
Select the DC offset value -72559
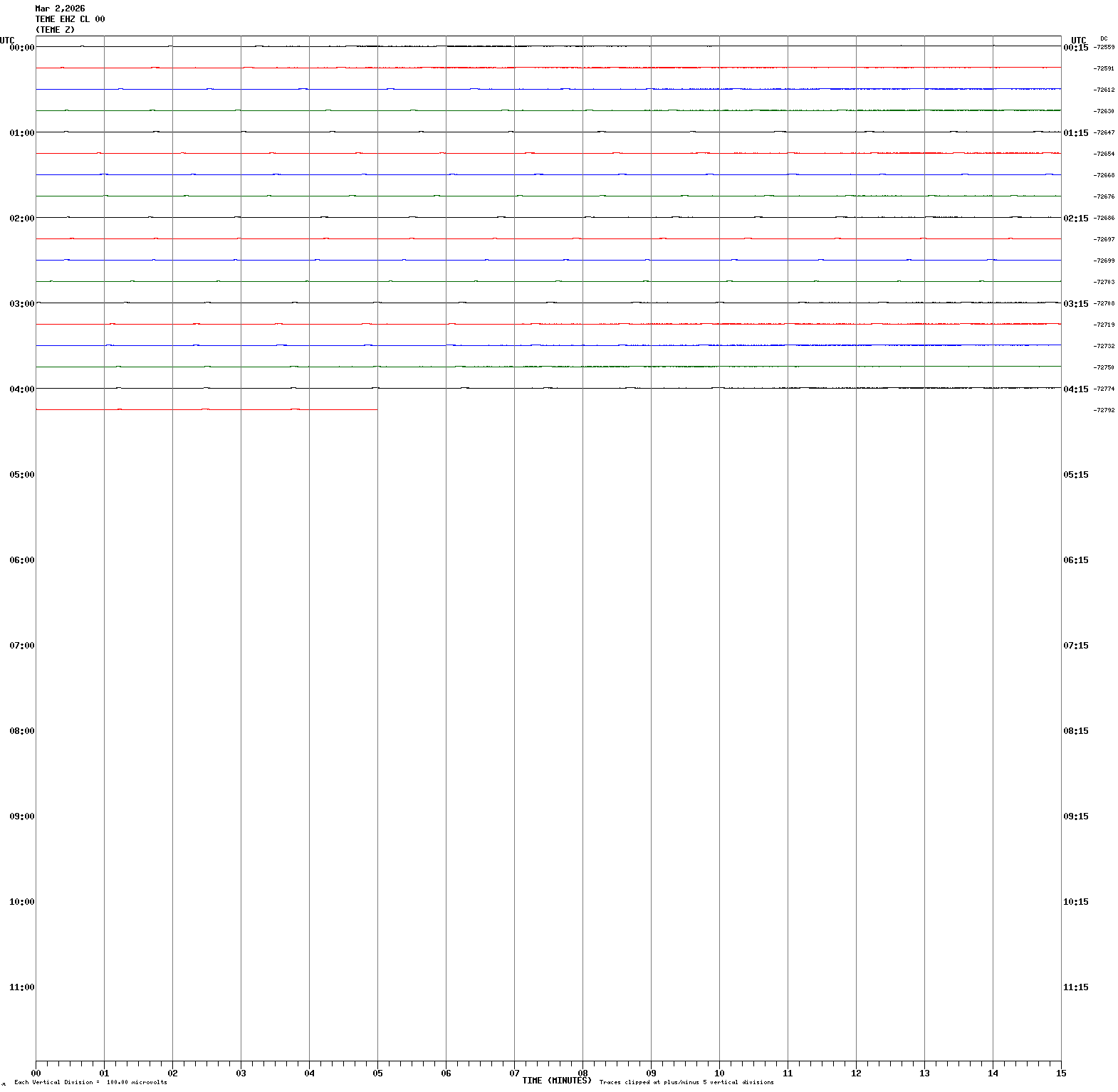click(x=1104, y=48)
